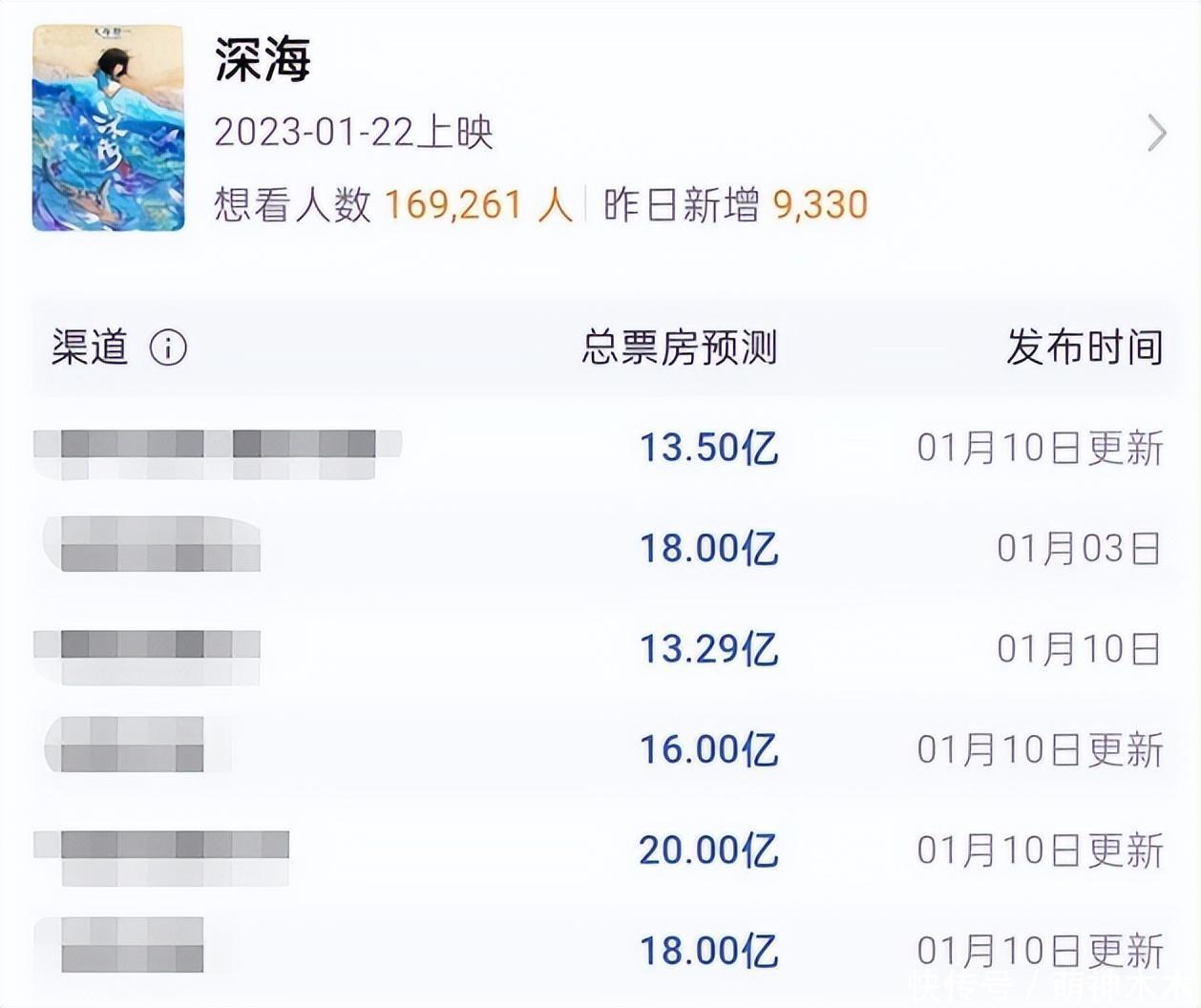This screenshot has width=1201, height=1008.
Task: Click the info icon beside 渠道
Action: [x=168, y=347]
